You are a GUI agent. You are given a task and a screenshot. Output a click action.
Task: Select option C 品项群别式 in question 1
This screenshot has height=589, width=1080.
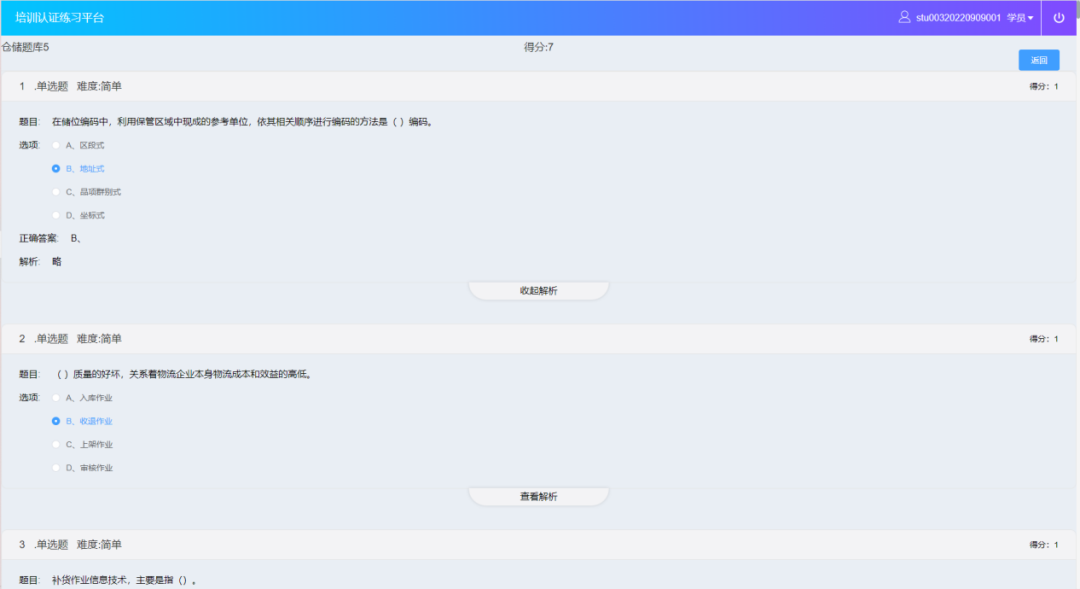point(56,190)
